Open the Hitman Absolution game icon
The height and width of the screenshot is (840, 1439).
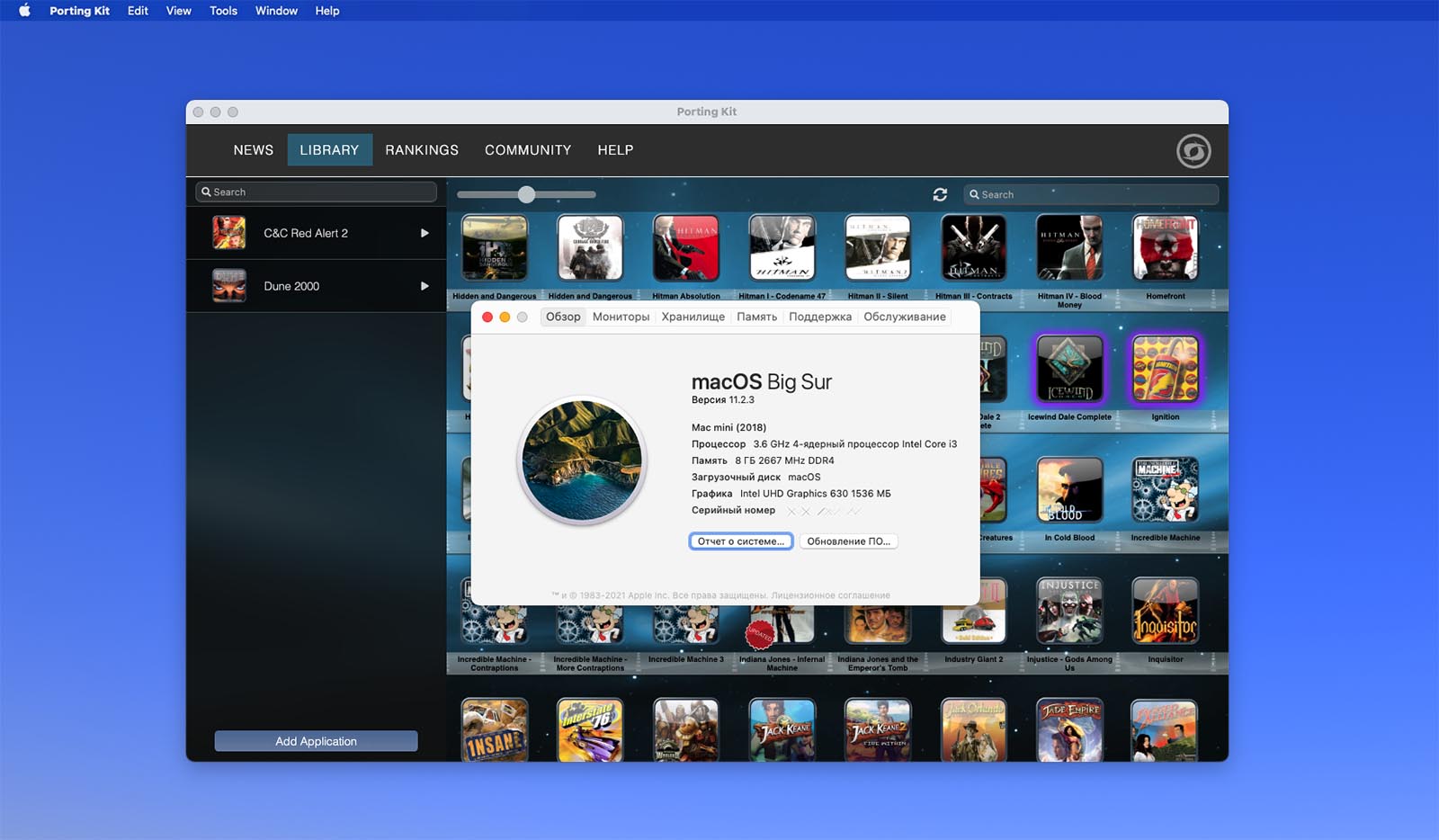click(686, 248)
